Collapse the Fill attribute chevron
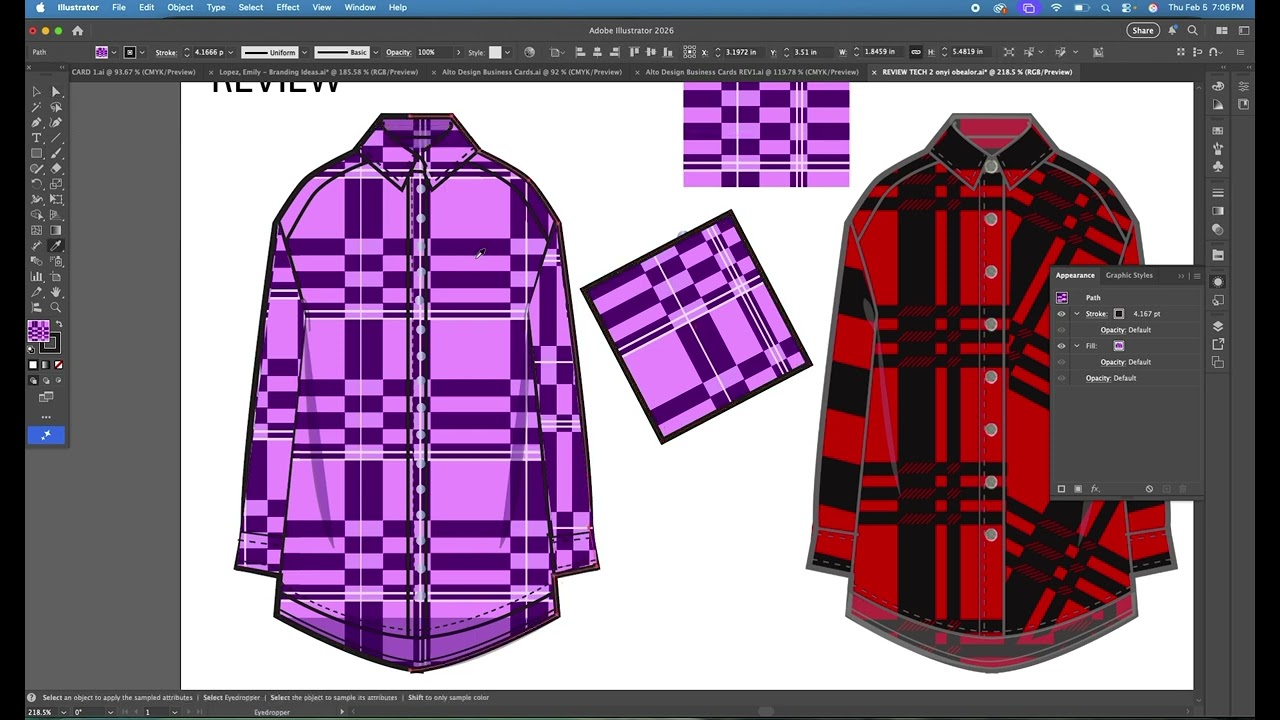The image size is (1280, 720). click(x=1077, y=346)
